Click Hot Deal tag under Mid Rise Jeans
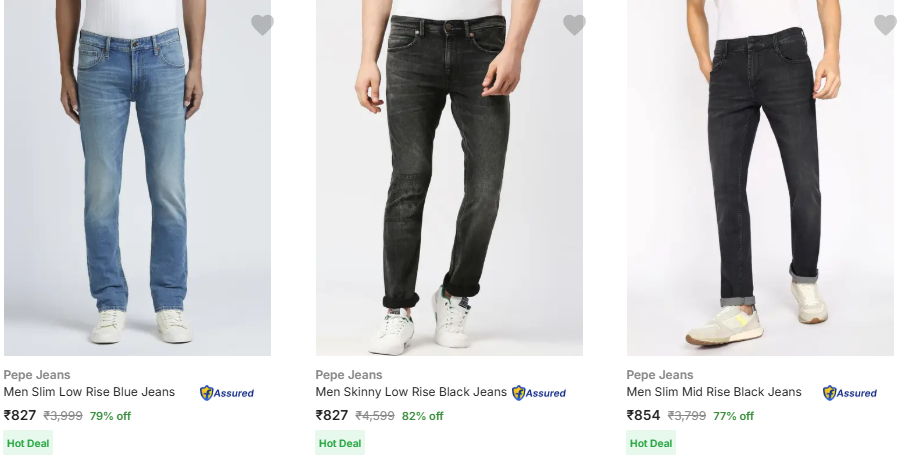The width and height of the screenshot is (914, 462). click(x=651, y=443)
